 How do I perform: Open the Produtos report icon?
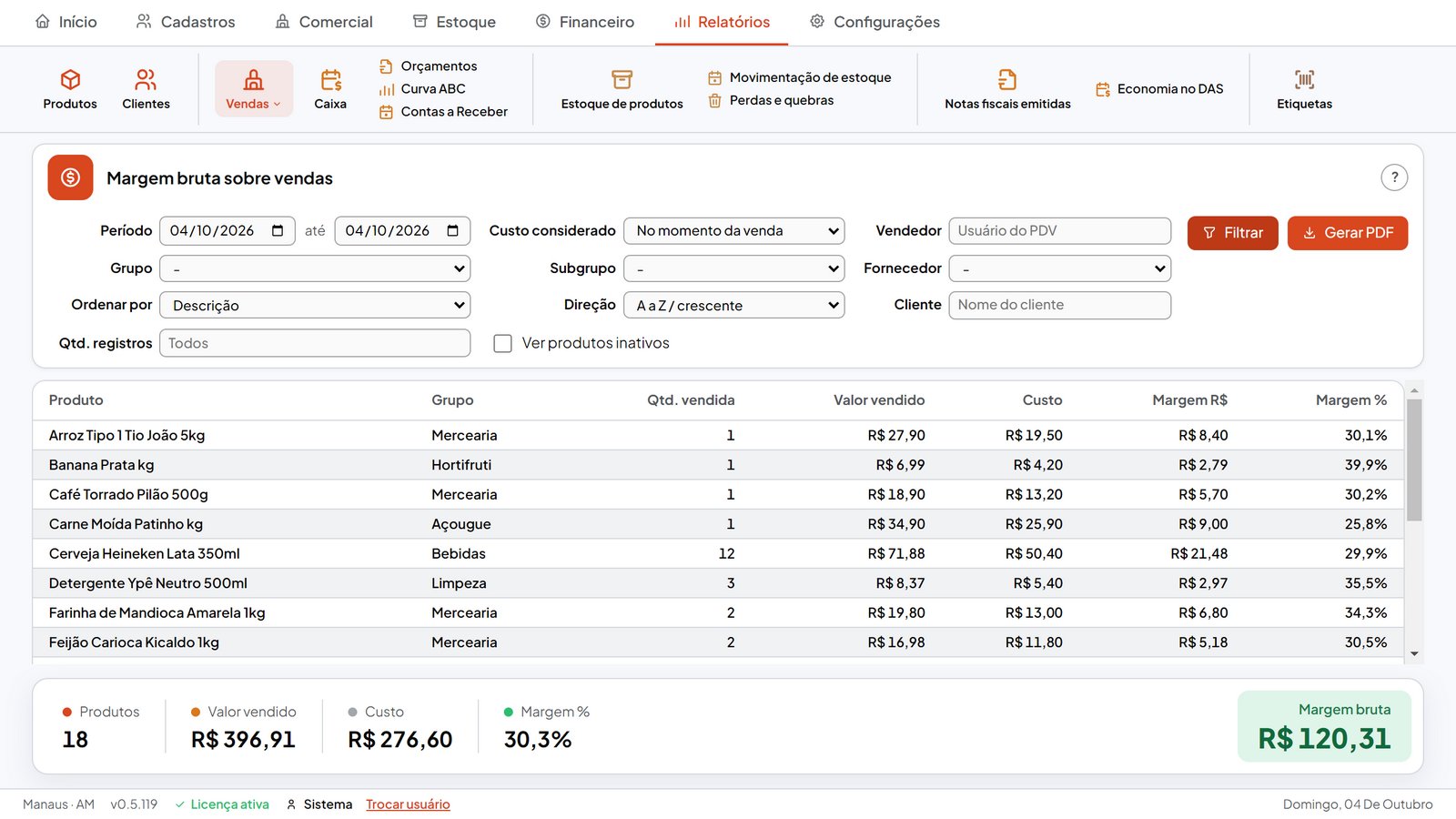point(70,89)
